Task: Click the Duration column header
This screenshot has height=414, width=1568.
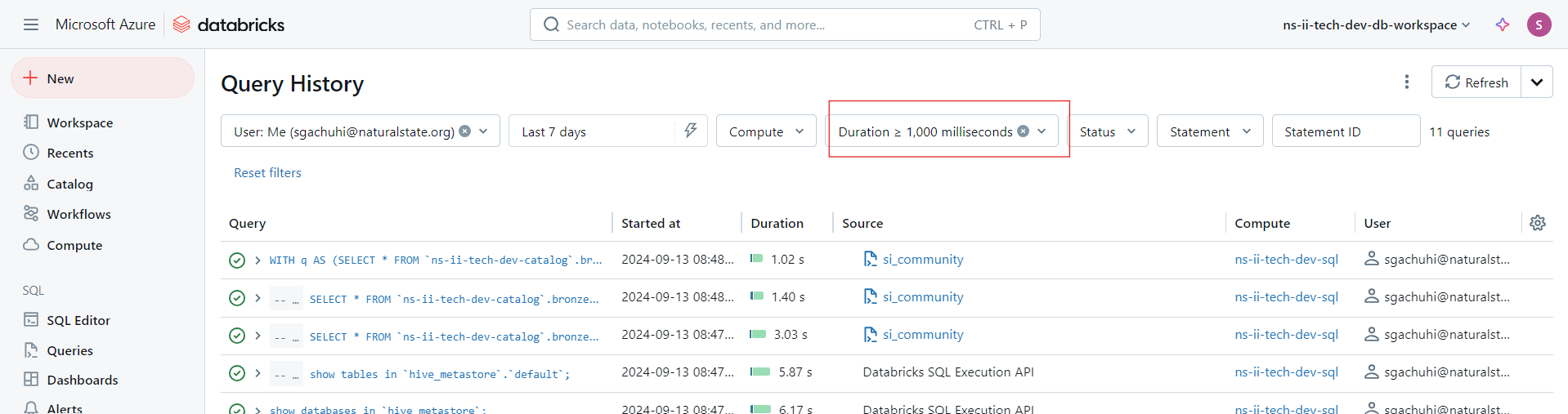Action: tap(777, 223)
